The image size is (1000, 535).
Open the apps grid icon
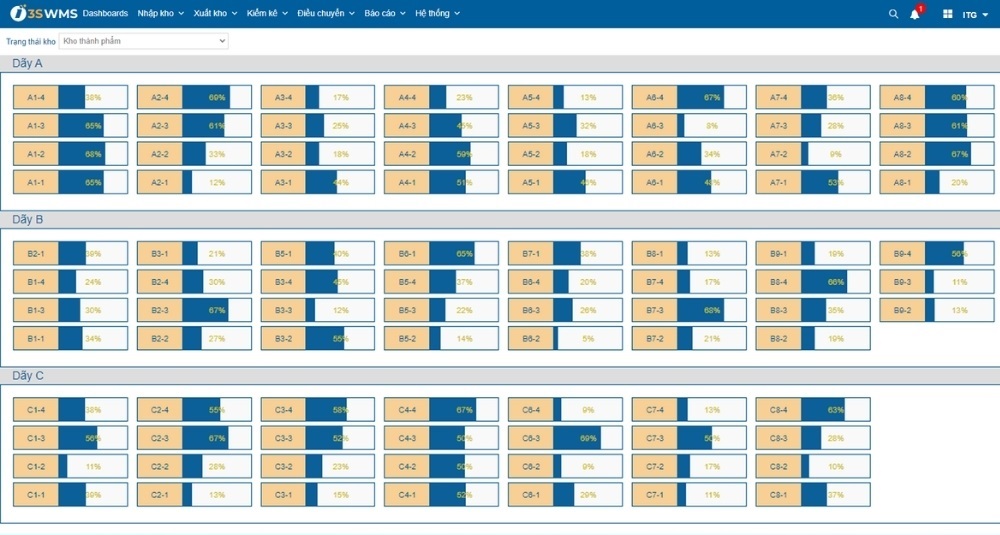click(947, 14)
